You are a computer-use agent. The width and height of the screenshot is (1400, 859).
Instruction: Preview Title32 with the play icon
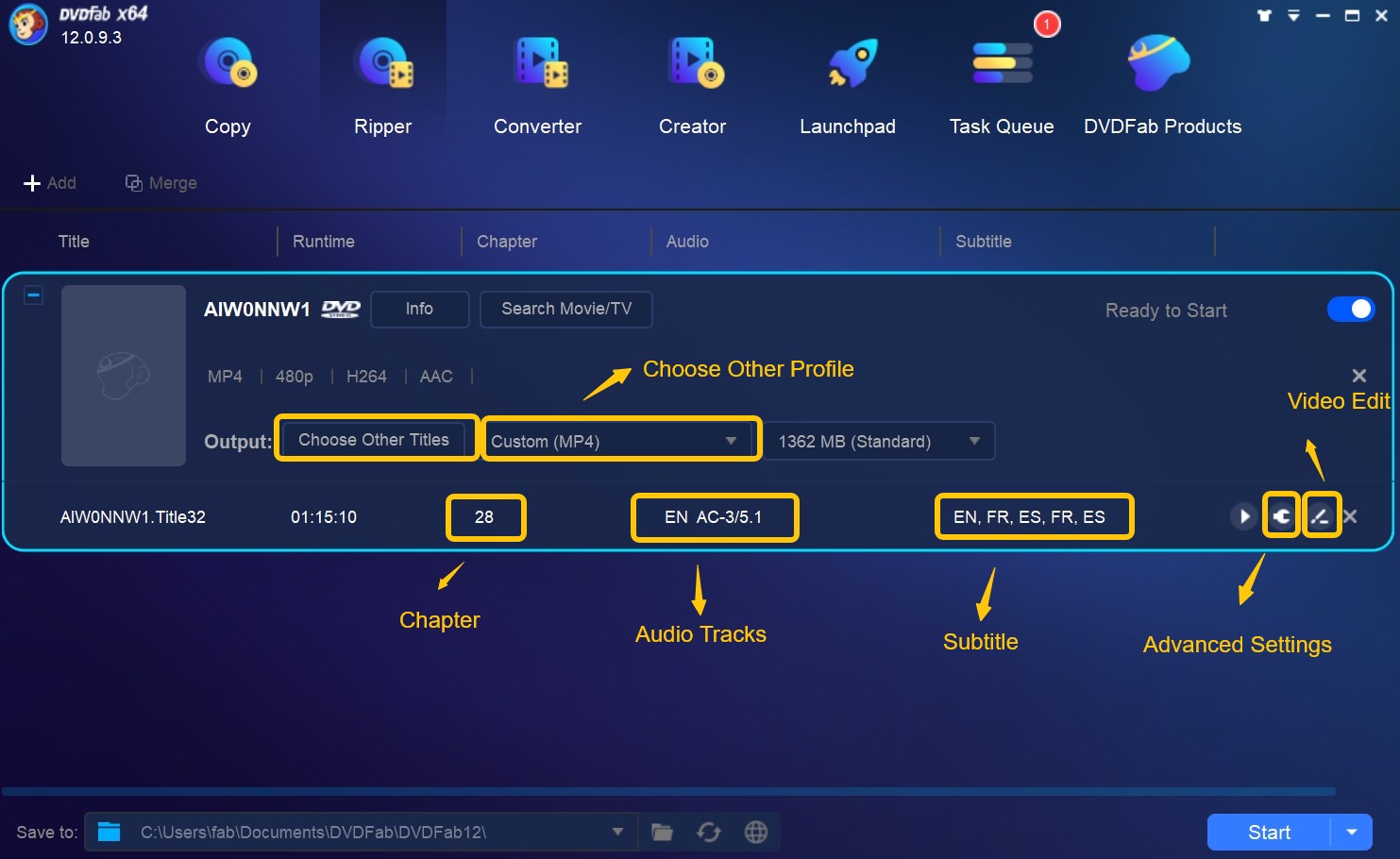pos(1242,516)
